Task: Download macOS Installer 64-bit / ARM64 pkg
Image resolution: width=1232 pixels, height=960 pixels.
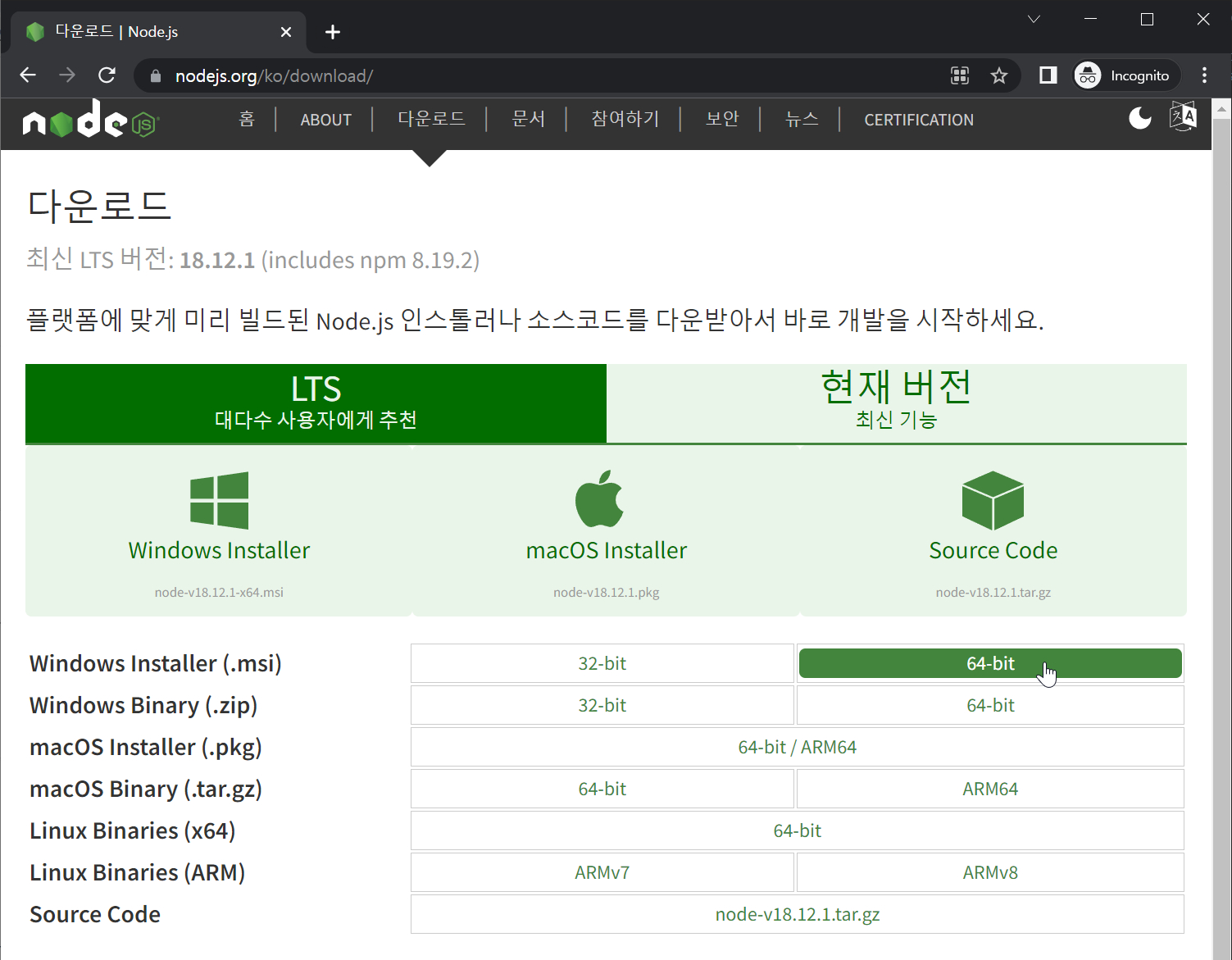Action: 798,747
